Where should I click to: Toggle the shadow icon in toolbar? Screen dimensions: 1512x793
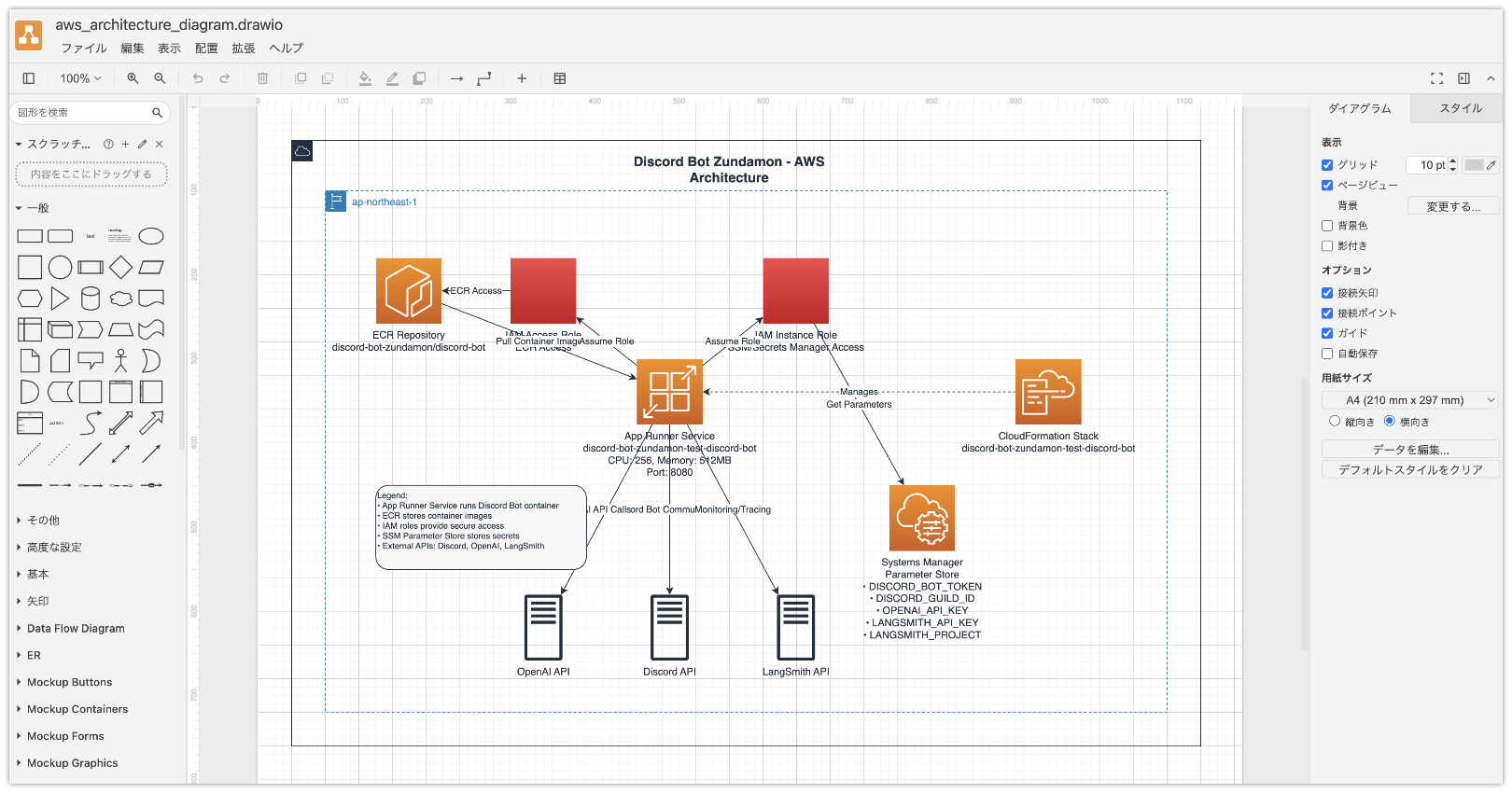tap(419, 78)
